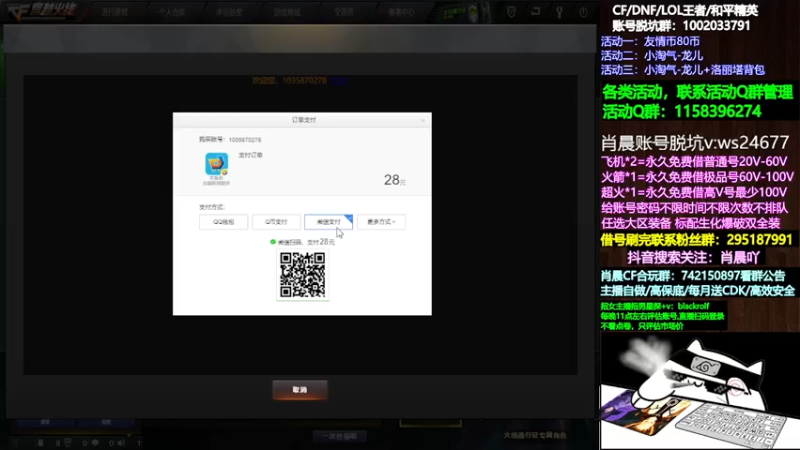The image size is (800, 450).
Task: Click 账号脱坑群: 1002033791 overlay text
Action: point(681,26)
